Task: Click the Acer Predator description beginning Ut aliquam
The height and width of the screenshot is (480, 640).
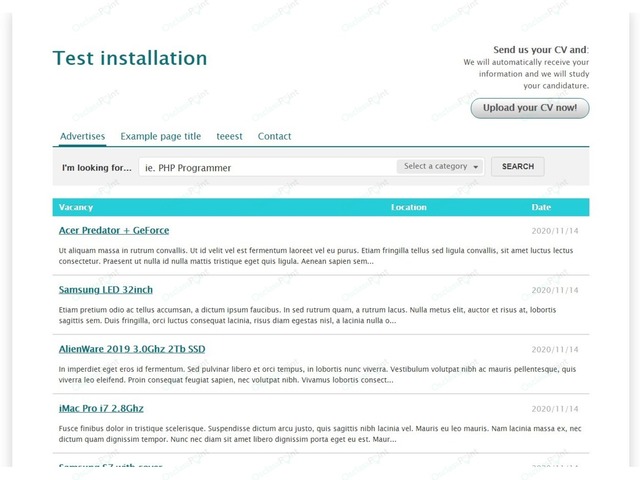Action: coord(316,256)
